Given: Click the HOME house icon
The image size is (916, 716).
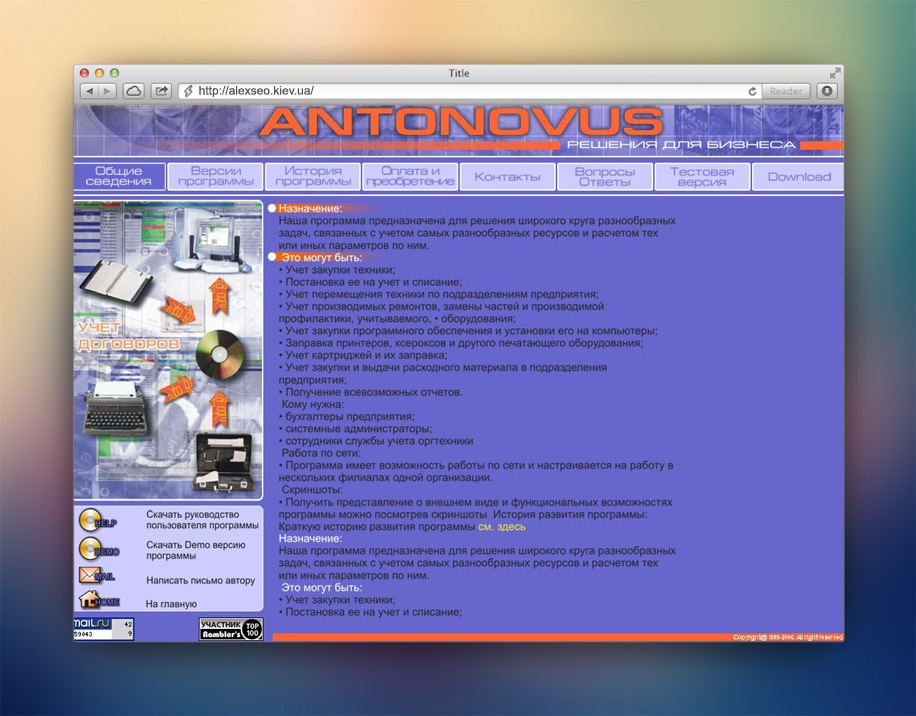Looking at the screenshot, I should coord(89,600).
